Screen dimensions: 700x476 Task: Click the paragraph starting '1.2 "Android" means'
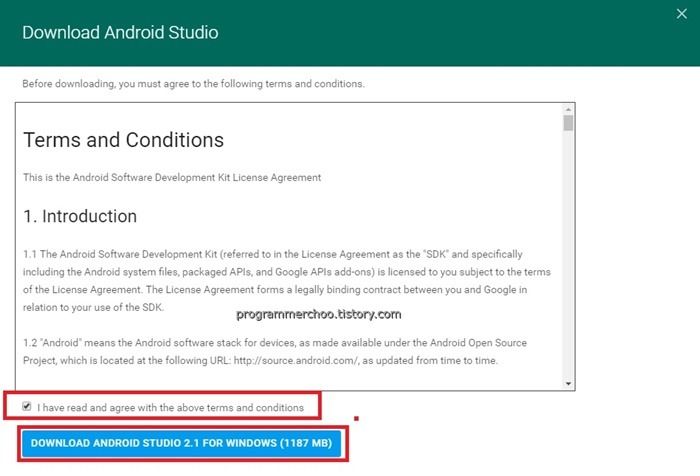pyautogui.click(x=275, y=351)
